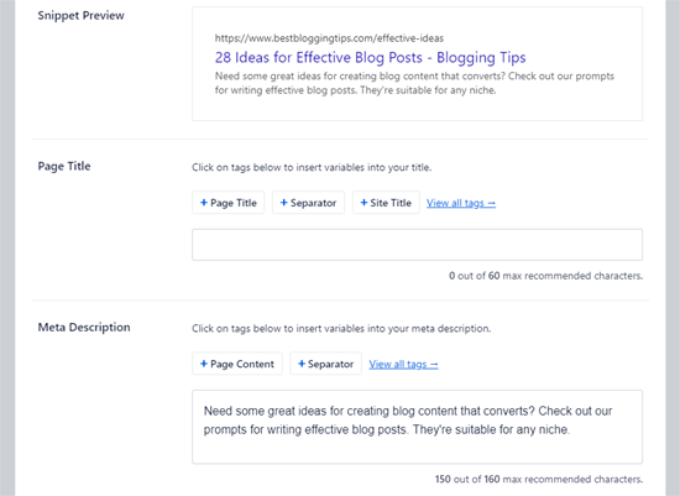Click the Meta Description section heading
The height and width of the screenshot is (496, 680).
coord(84,327)
